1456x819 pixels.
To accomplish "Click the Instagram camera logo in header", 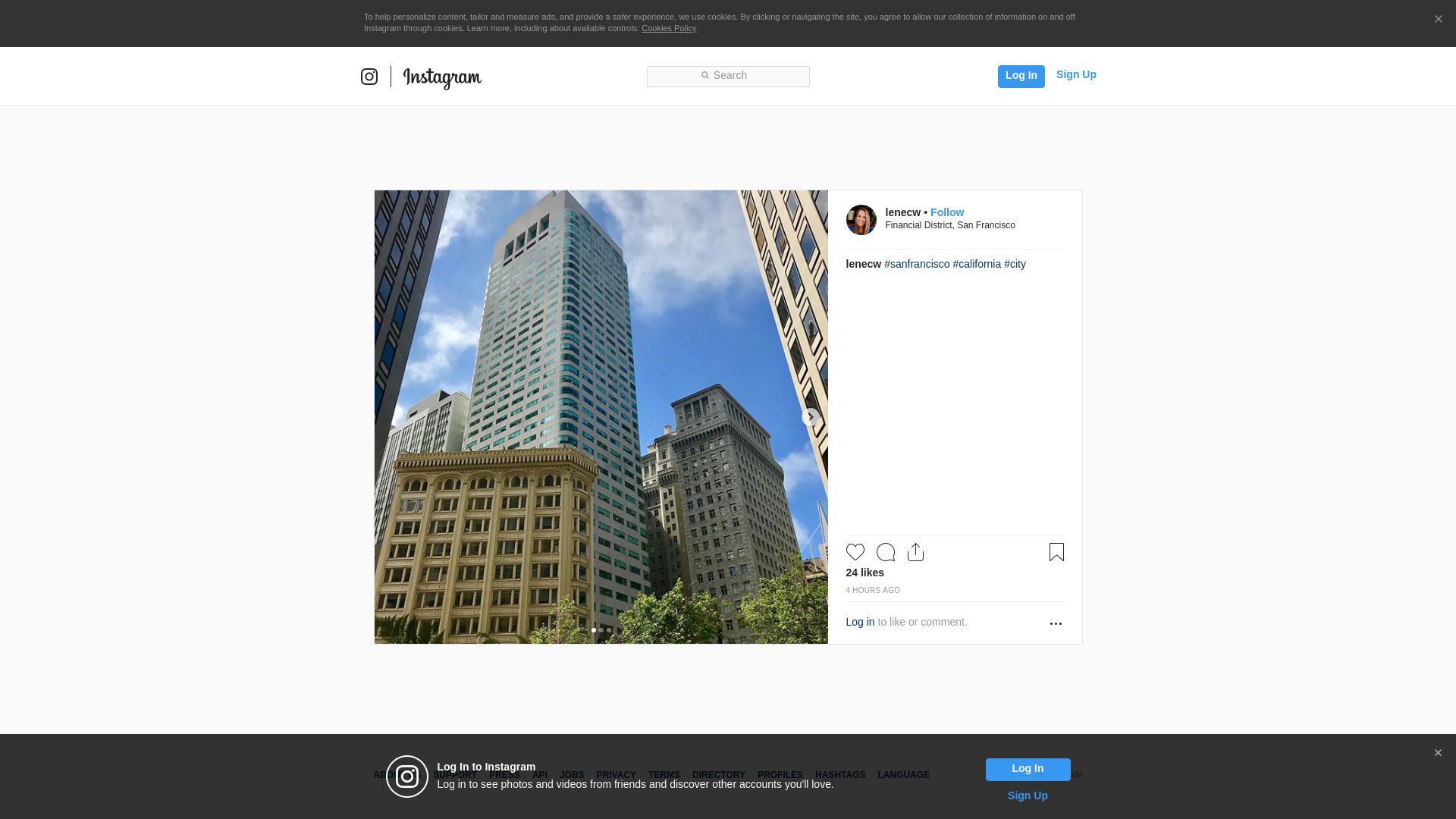I will [369, 77].
